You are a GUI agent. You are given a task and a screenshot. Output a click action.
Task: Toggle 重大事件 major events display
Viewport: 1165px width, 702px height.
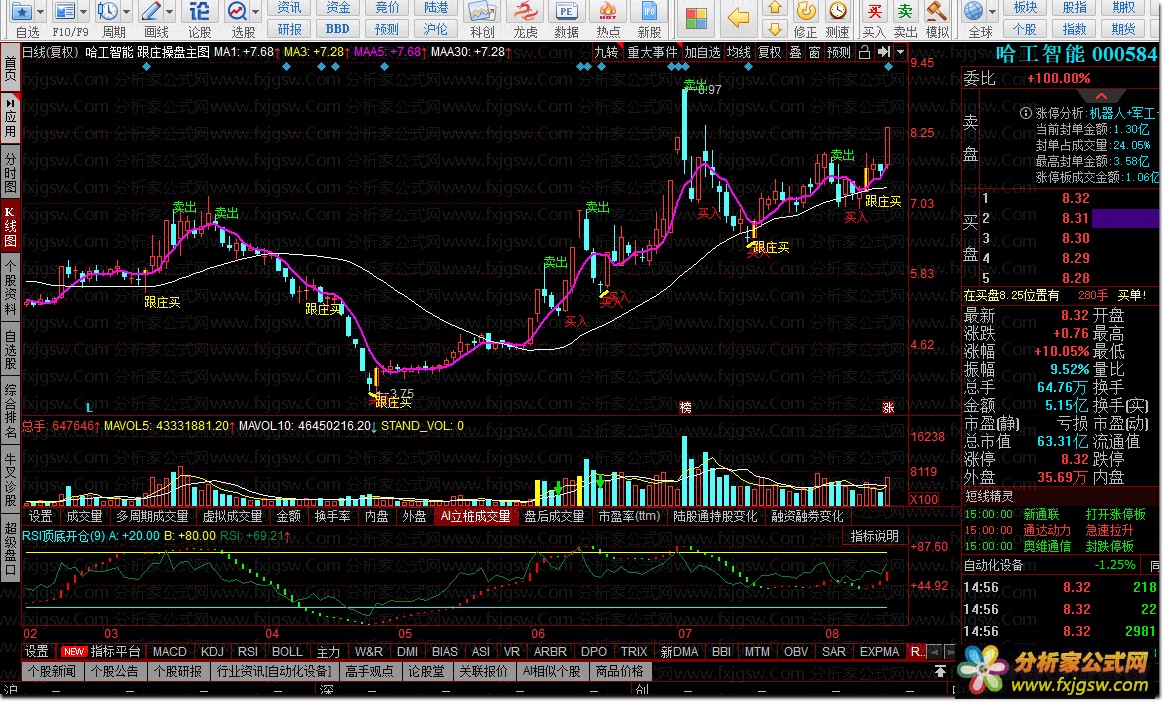652,52
